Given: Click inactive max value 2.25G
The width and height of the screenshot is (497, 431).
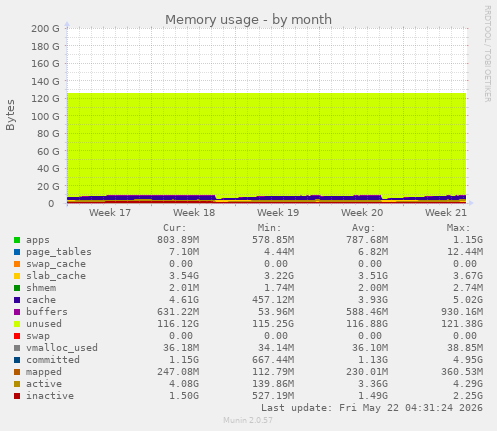Looking at the screenshot, I should click(x=468, y=396).
